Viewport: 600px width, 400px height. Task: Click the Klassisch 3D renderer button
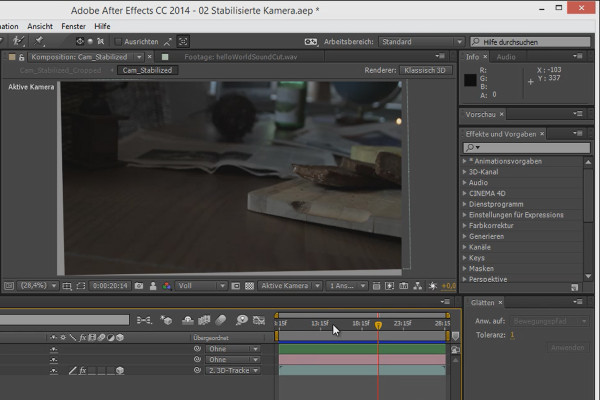(425, 70)
